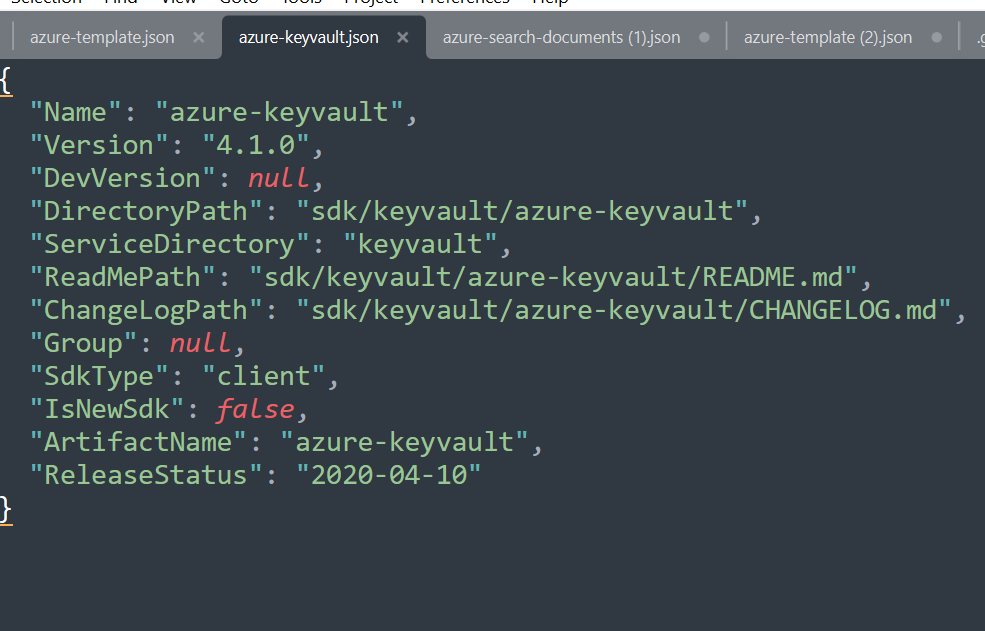This screenshot has width=985, height=631.
Task: Click the "Group" key
Action: pyautogui.click(x=84, y=343)
